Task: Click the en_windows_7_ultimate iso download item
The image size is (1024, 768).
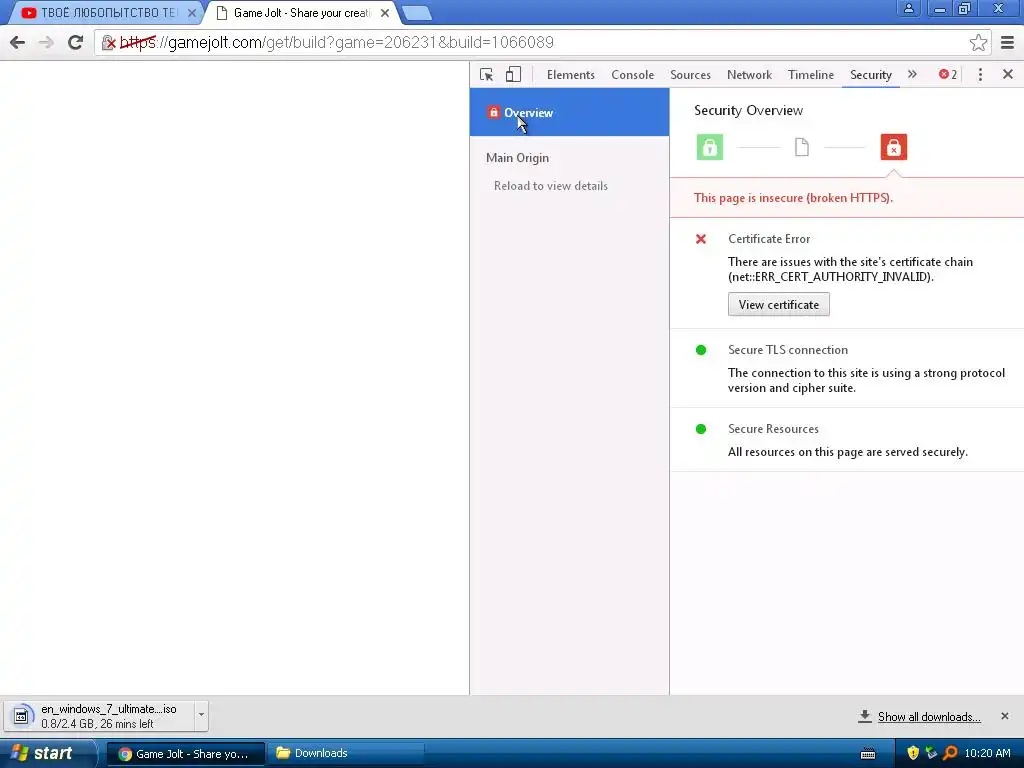Action: [98, 716]
